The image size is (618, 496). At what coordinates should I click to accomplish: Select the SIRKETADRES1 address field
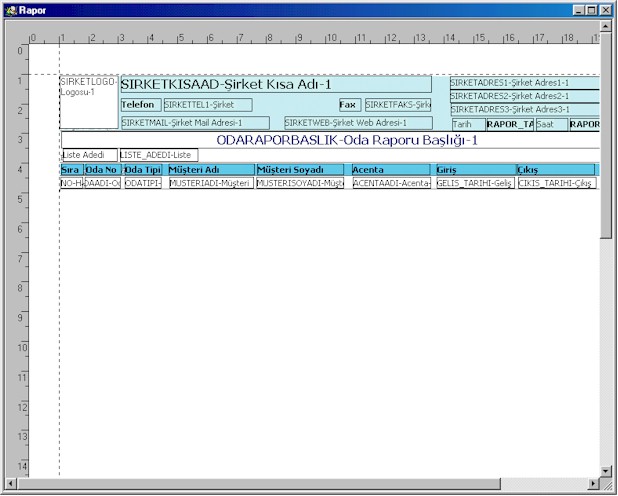pos(523,83)
